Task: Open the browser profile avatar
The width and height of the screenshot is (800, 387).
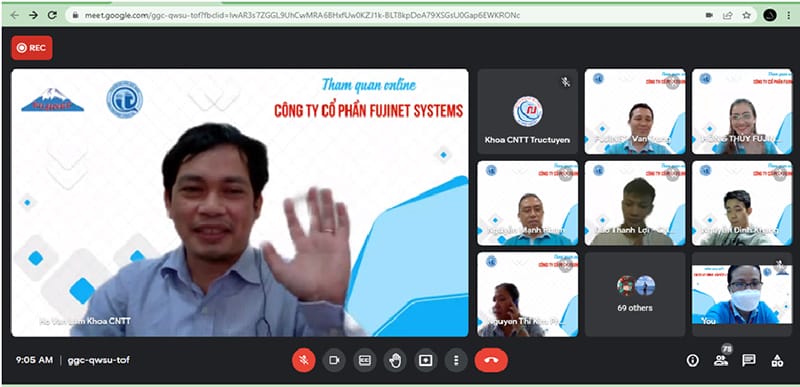Action: tap(770, 15)
